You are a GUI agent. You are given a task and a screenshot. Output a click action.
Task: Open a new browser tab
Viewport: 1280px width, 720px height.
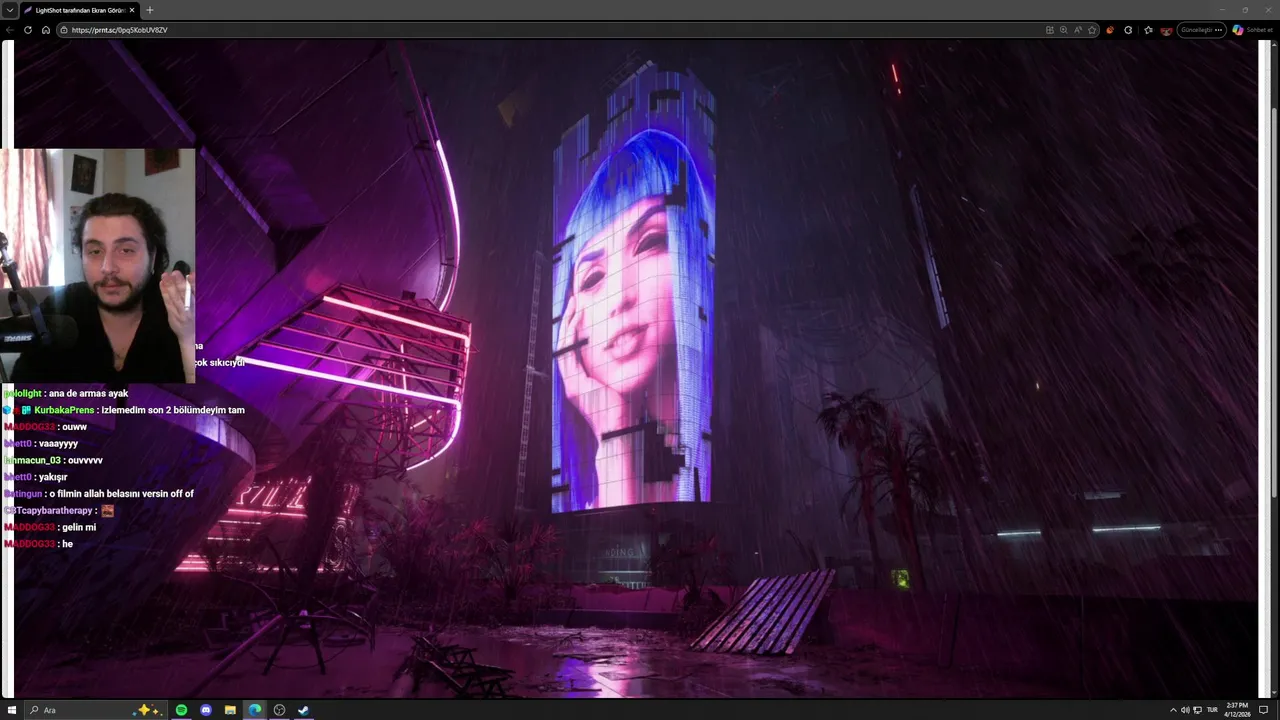pos(150,10)
